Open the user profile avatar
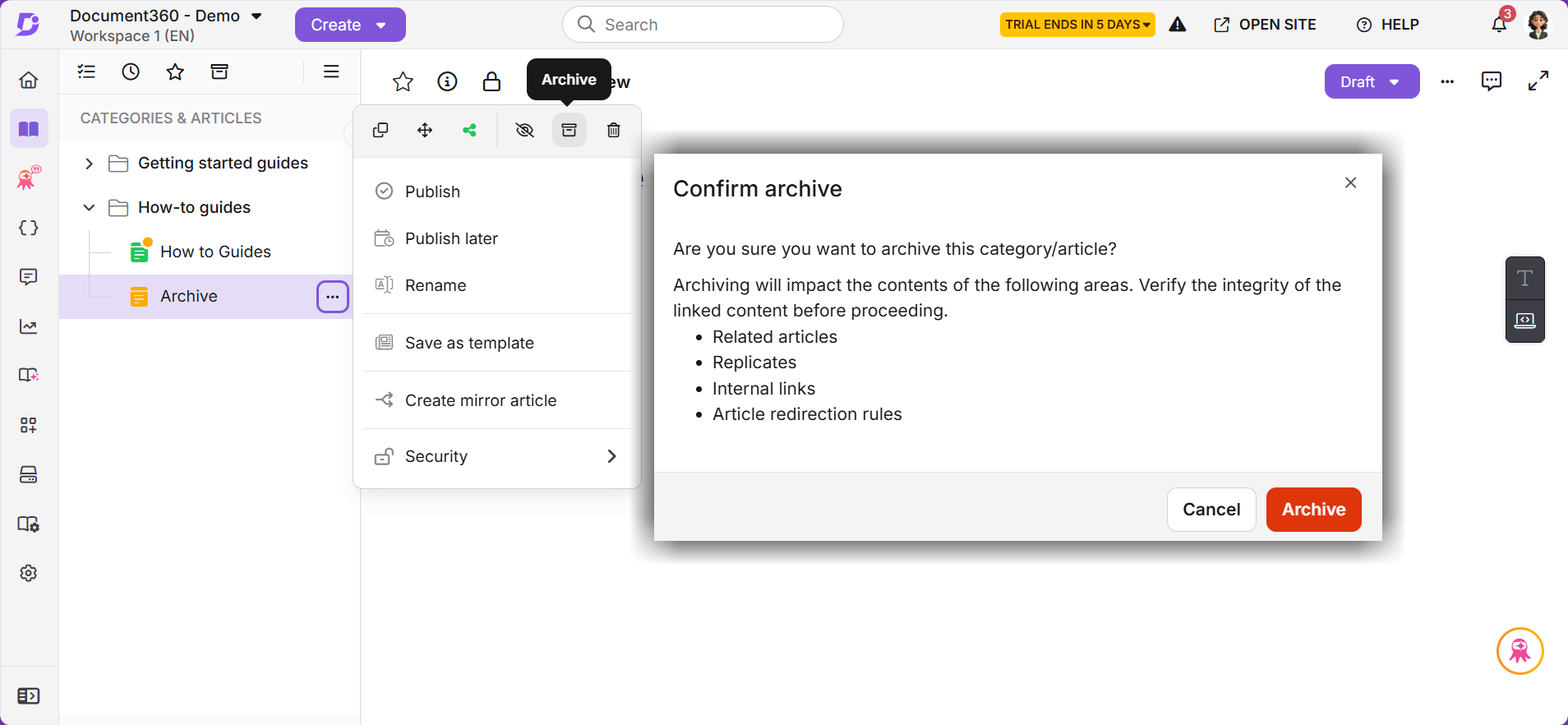Viewport: 1568px width, 725px height. pyautogui.click(x=1538, y=25)
